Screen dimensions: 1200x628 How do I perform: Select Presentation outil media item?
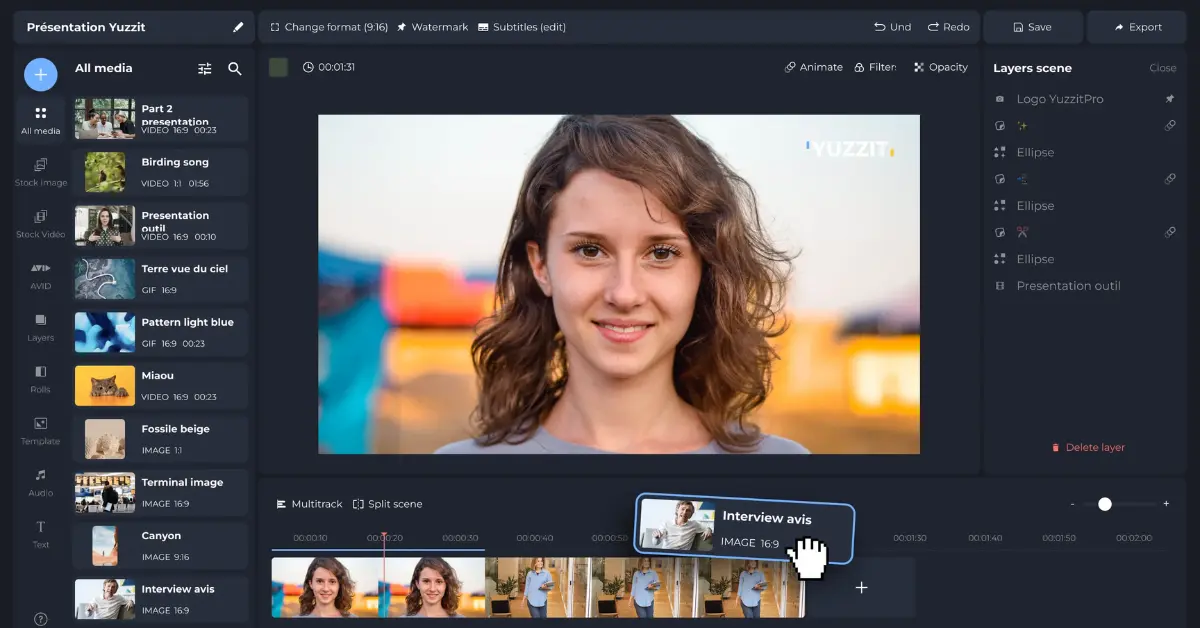pos(160,225)
